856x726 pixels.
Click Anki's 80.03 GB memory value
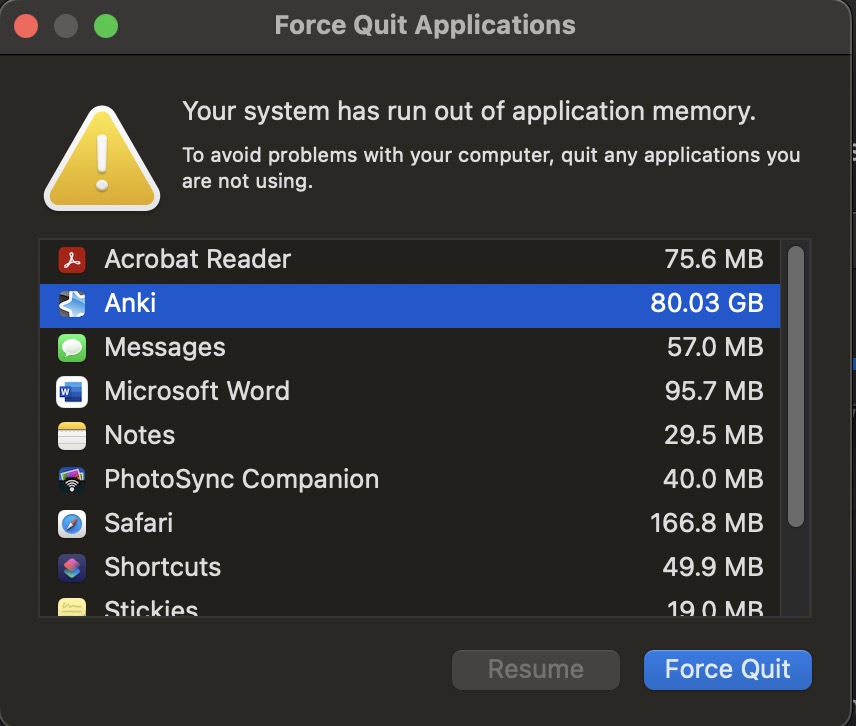(706, 304)
